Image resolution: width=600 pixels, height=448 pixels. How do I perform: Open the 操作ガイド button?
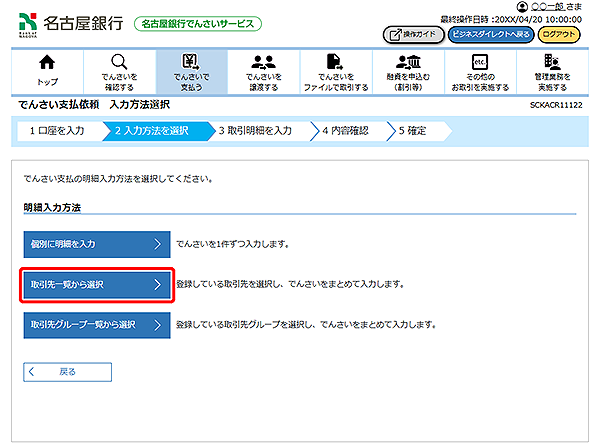click(x=413, y=35)
